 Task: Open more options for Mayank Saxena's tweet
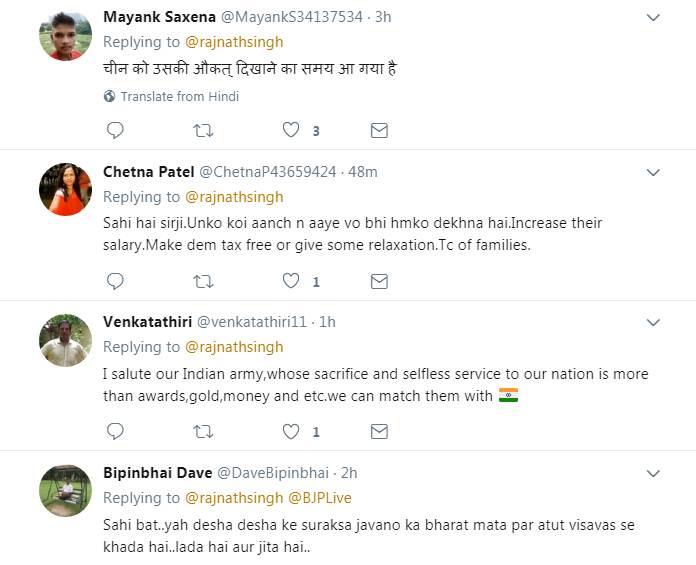(x=653, y=18)
